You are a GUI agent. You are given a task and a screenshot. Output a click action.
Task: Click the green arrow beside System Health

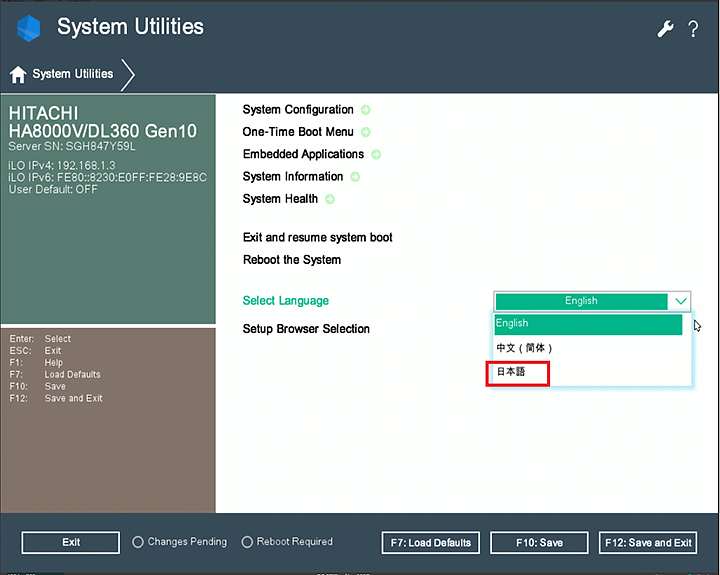tap(330, 199)
